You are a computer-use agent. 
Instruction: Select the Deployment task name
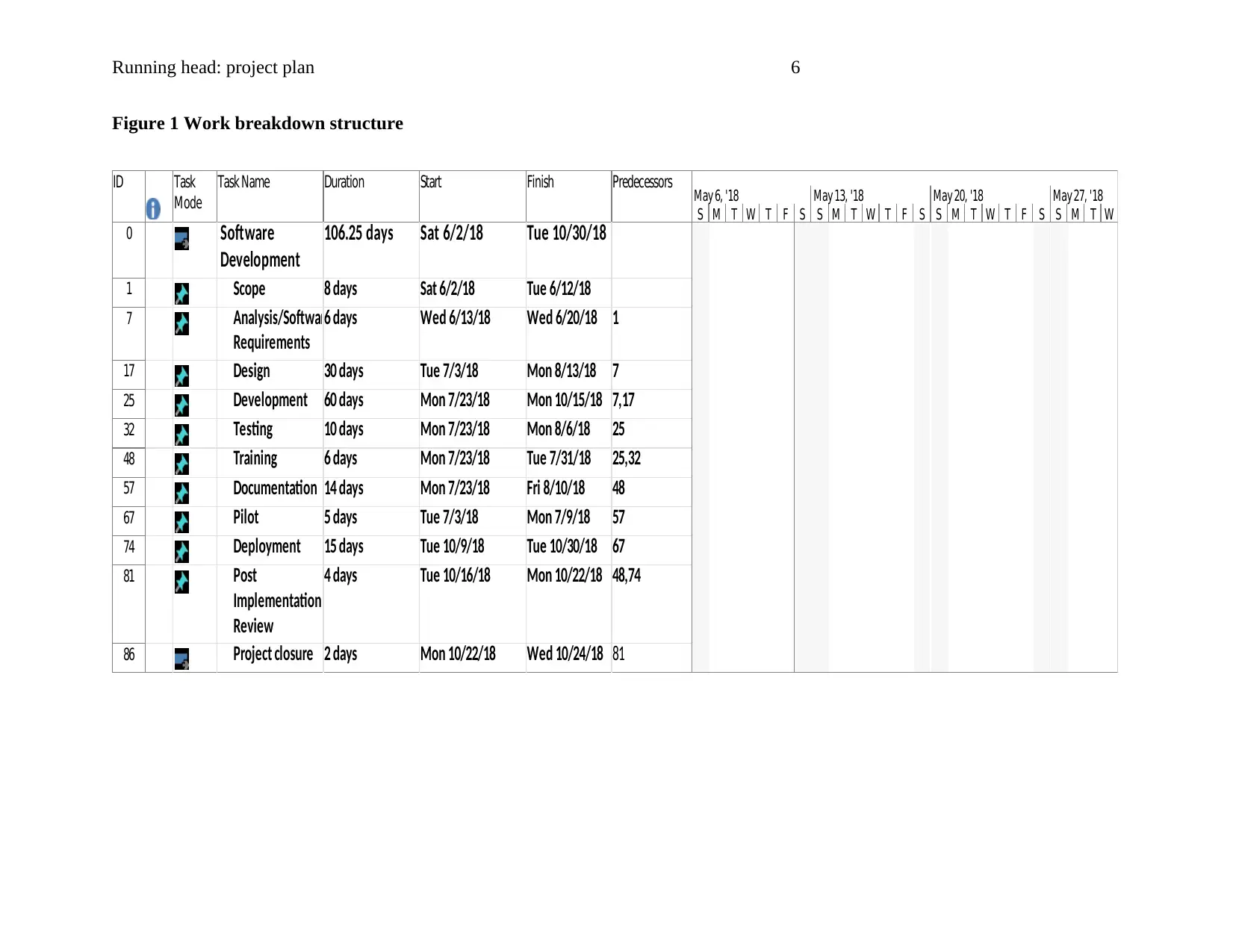click(x=267, y=547)
